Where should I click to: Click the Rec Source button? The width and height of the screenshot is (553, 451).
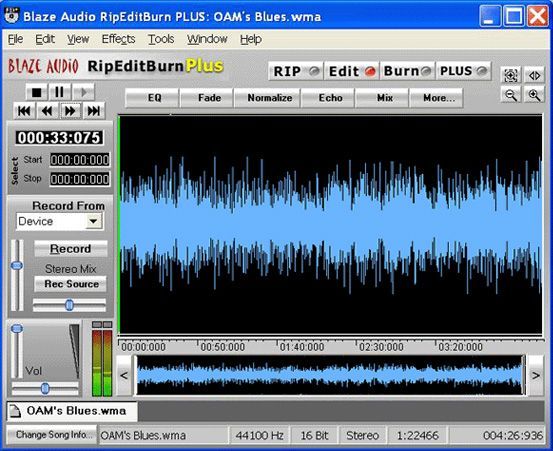point(71,284)
